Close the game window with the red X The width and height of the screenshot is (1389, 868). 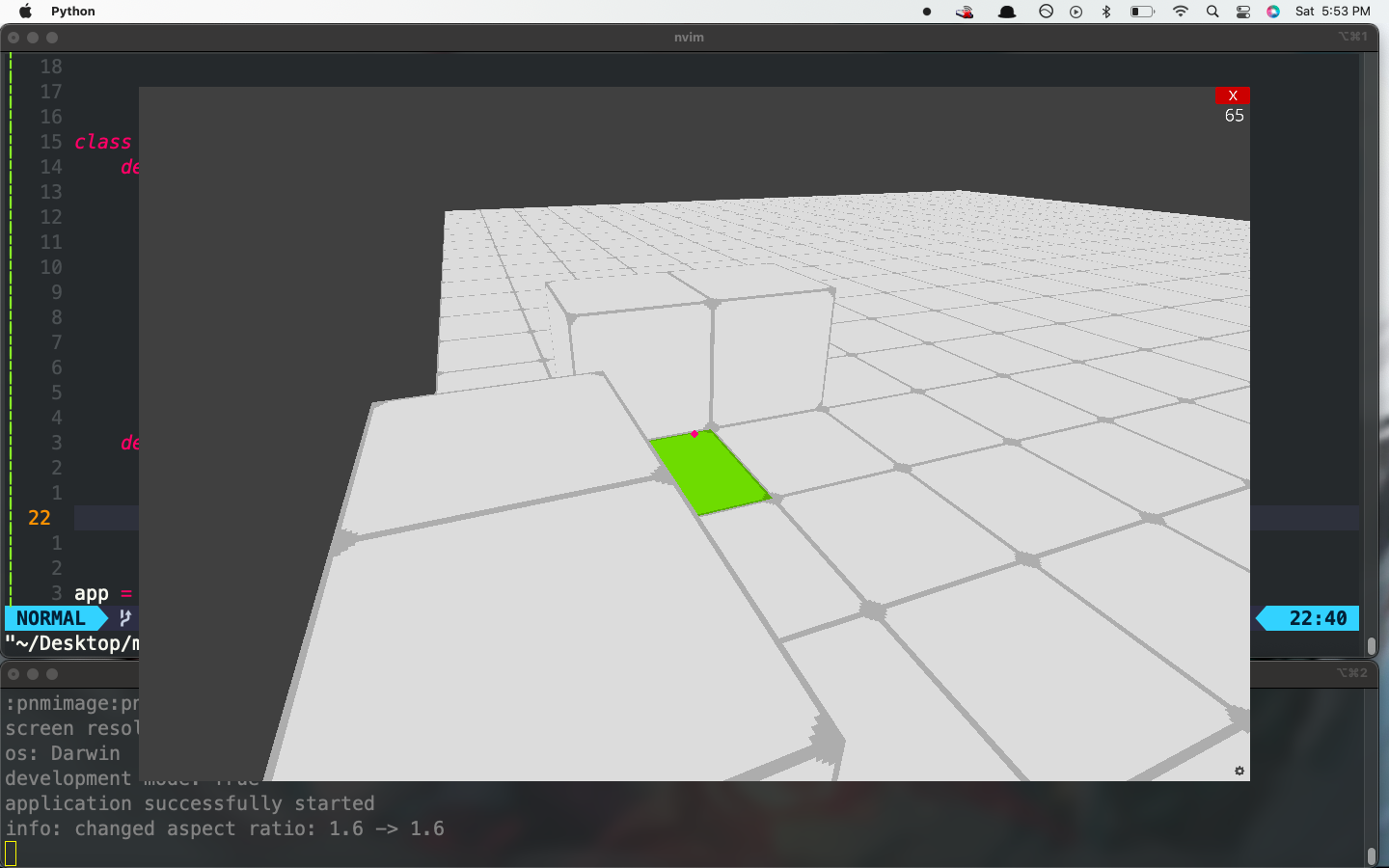(1233, 95)
